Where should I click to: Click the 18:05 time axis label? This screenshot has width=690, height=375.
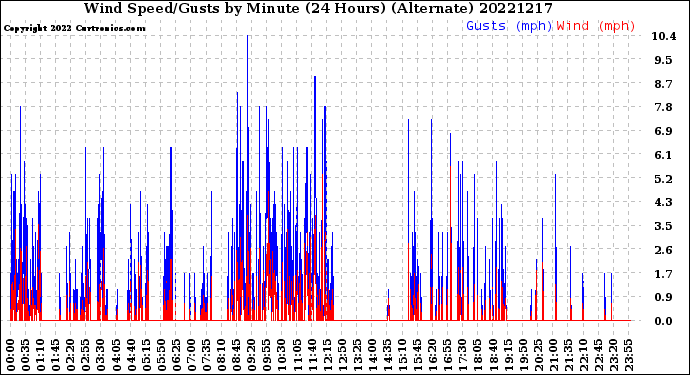pos(478,355)
